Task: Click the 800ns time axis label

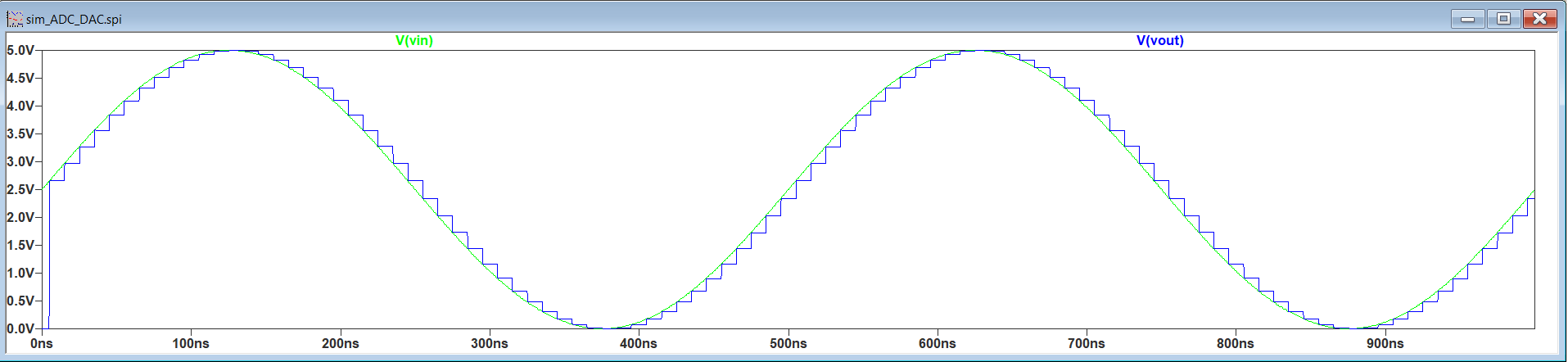Action: [x=1236, y=344]
